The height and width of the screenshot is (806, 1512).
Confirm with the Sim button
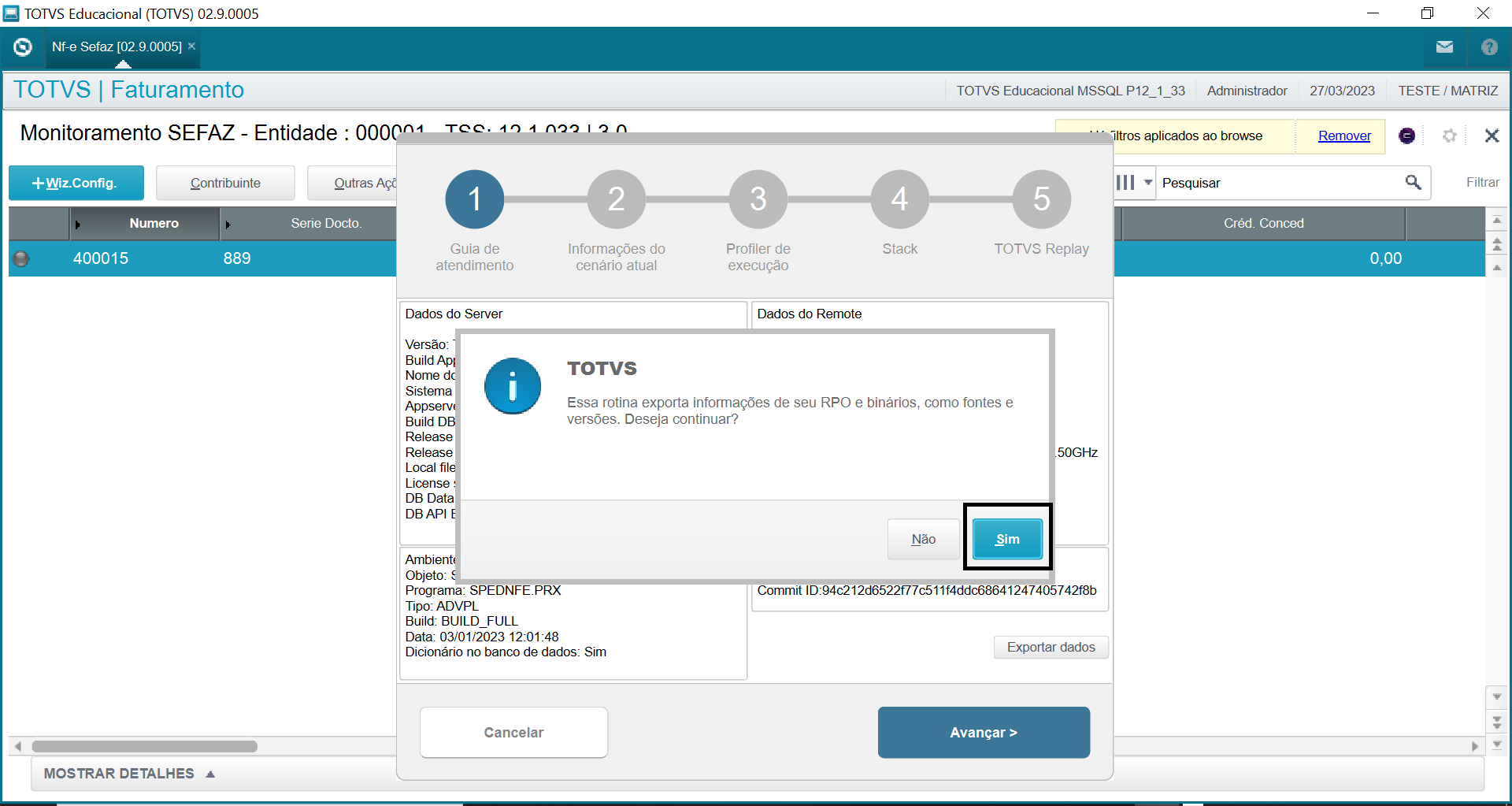(1007, 539)
